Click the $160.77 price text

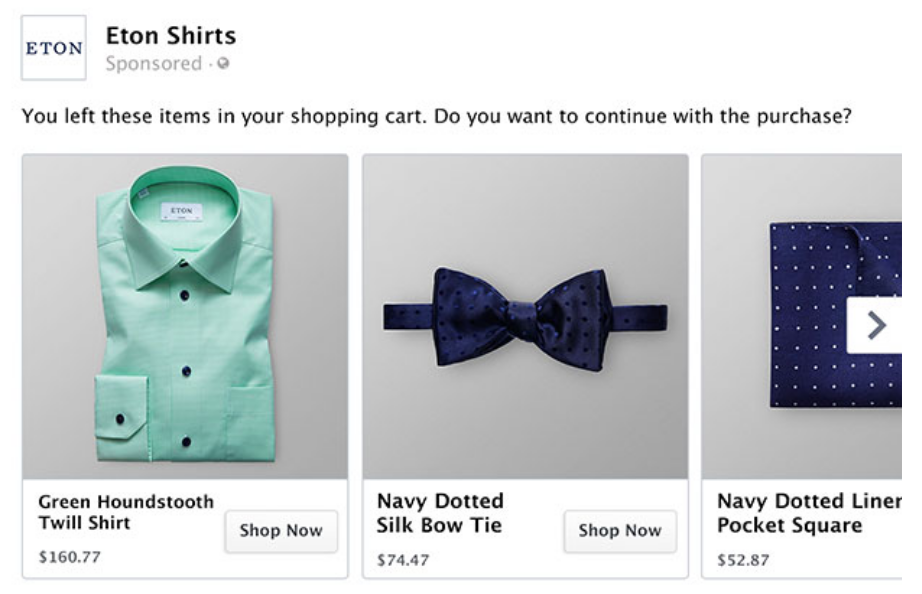[x=69, y=557]
